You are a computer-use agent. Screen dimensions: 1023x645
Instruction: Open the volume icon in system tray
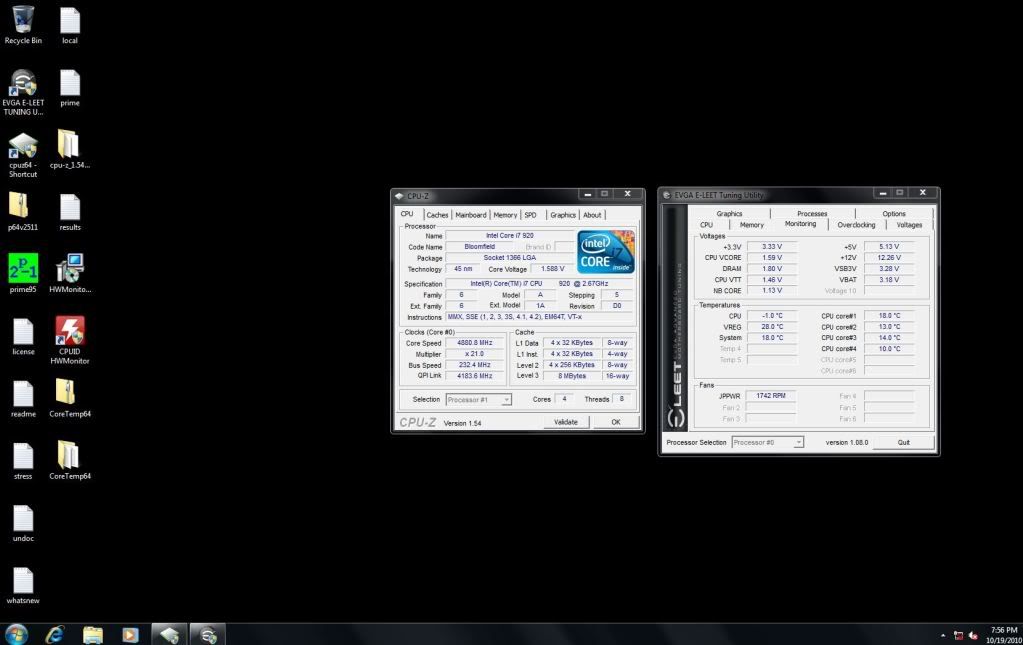pos(973,635)
